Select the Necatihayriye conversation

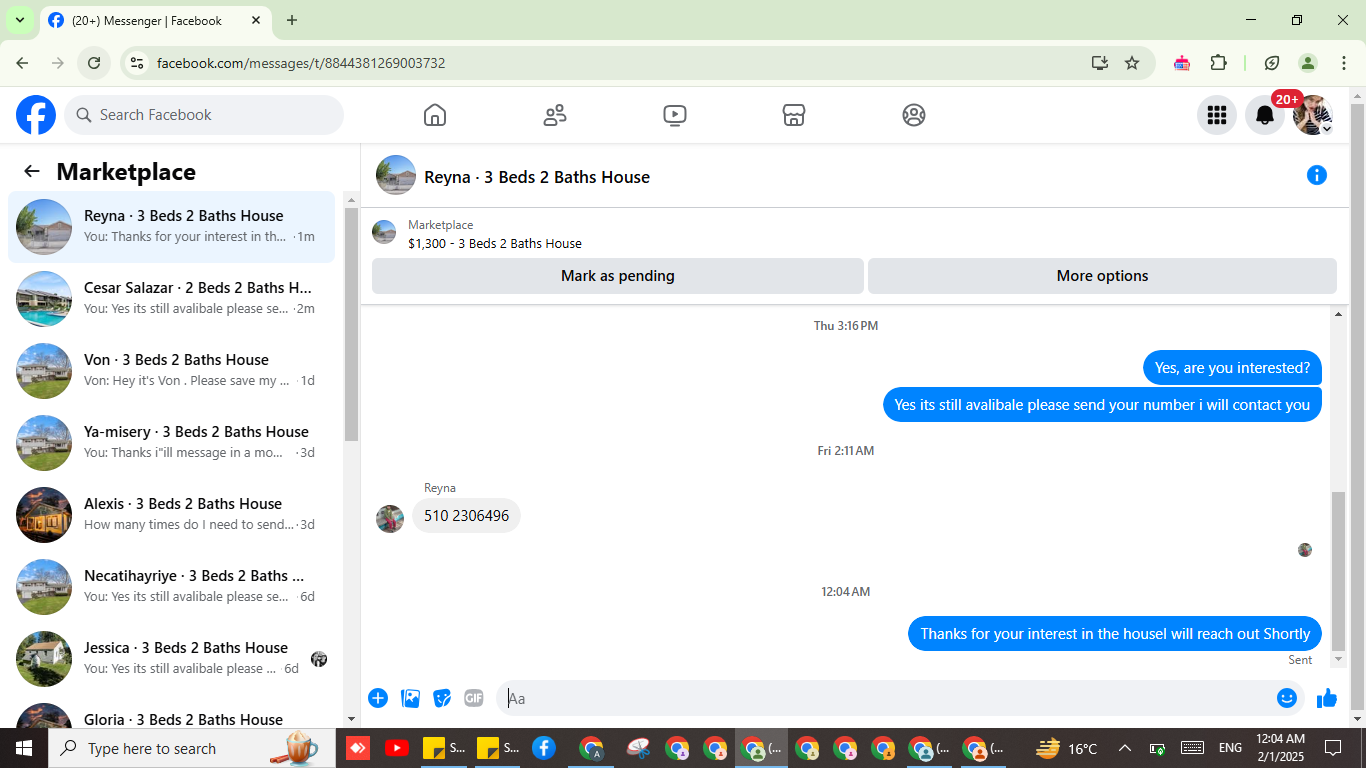tap(172, 587)
